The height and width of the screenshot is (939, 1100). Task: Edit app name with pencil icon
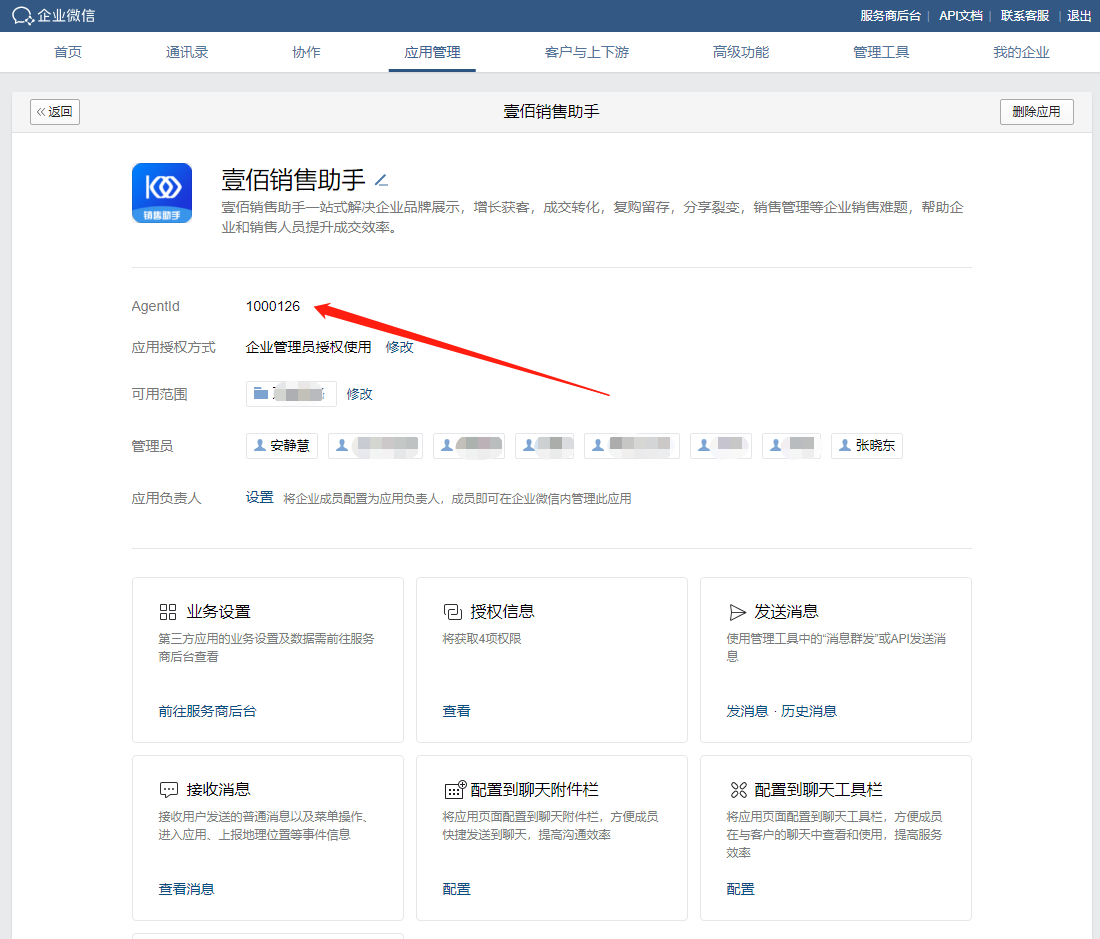click(381, 181)
